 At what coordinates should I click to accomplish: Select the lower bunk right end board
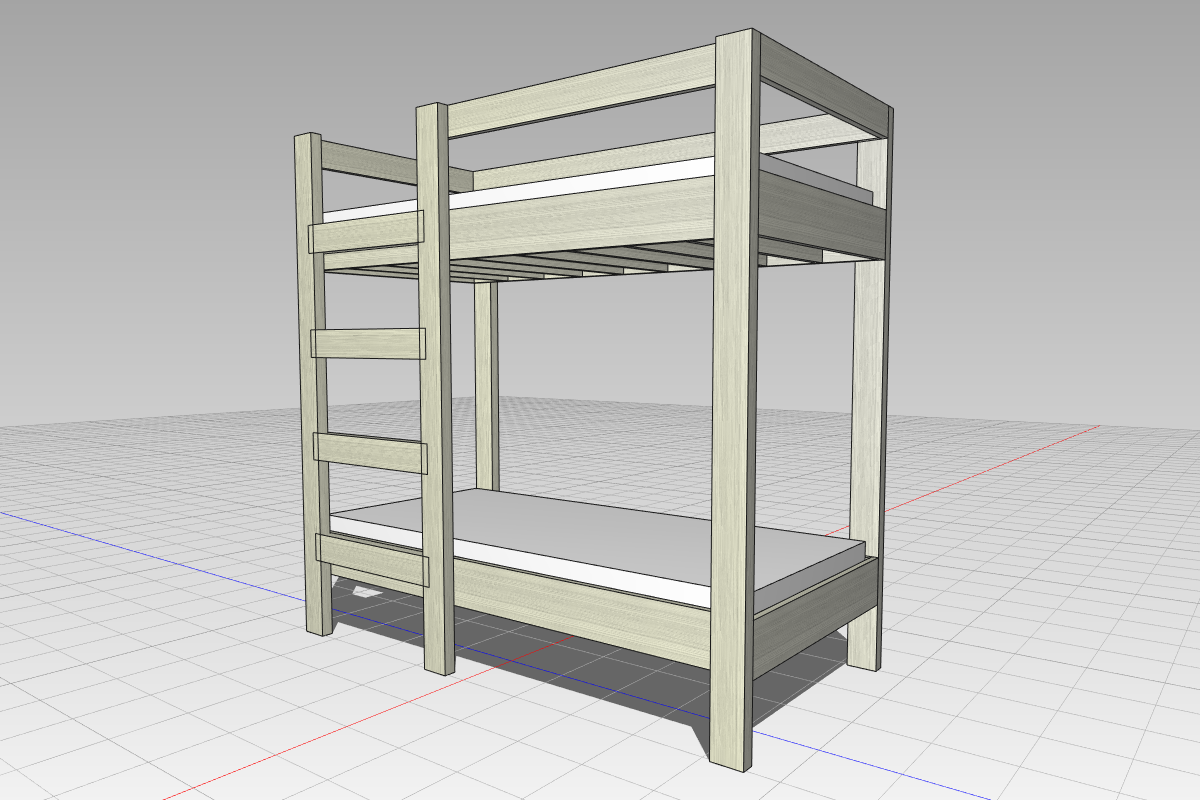pyautogui.click(x=815, y=620)
